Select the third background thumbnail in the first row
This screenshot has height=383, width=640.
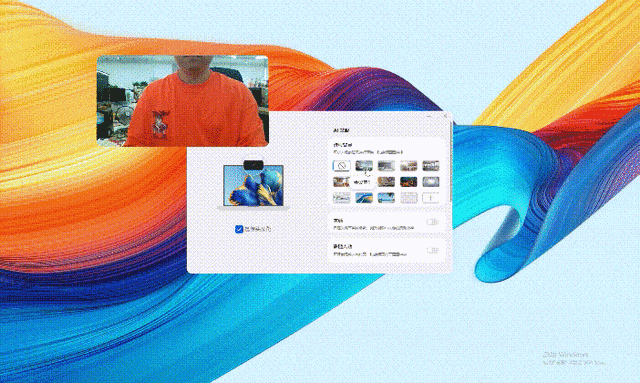386,166
